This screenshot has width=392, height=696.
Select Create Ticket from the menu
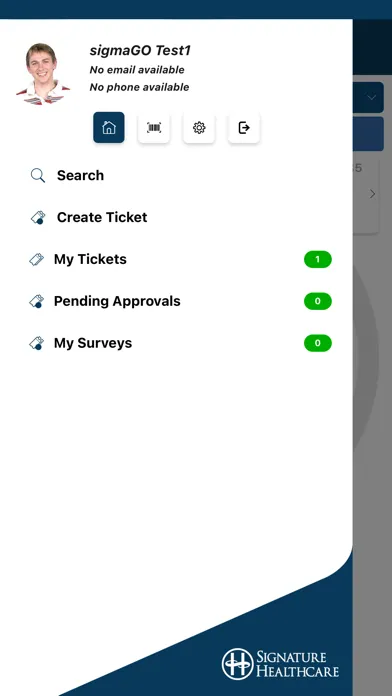point(102,217)
